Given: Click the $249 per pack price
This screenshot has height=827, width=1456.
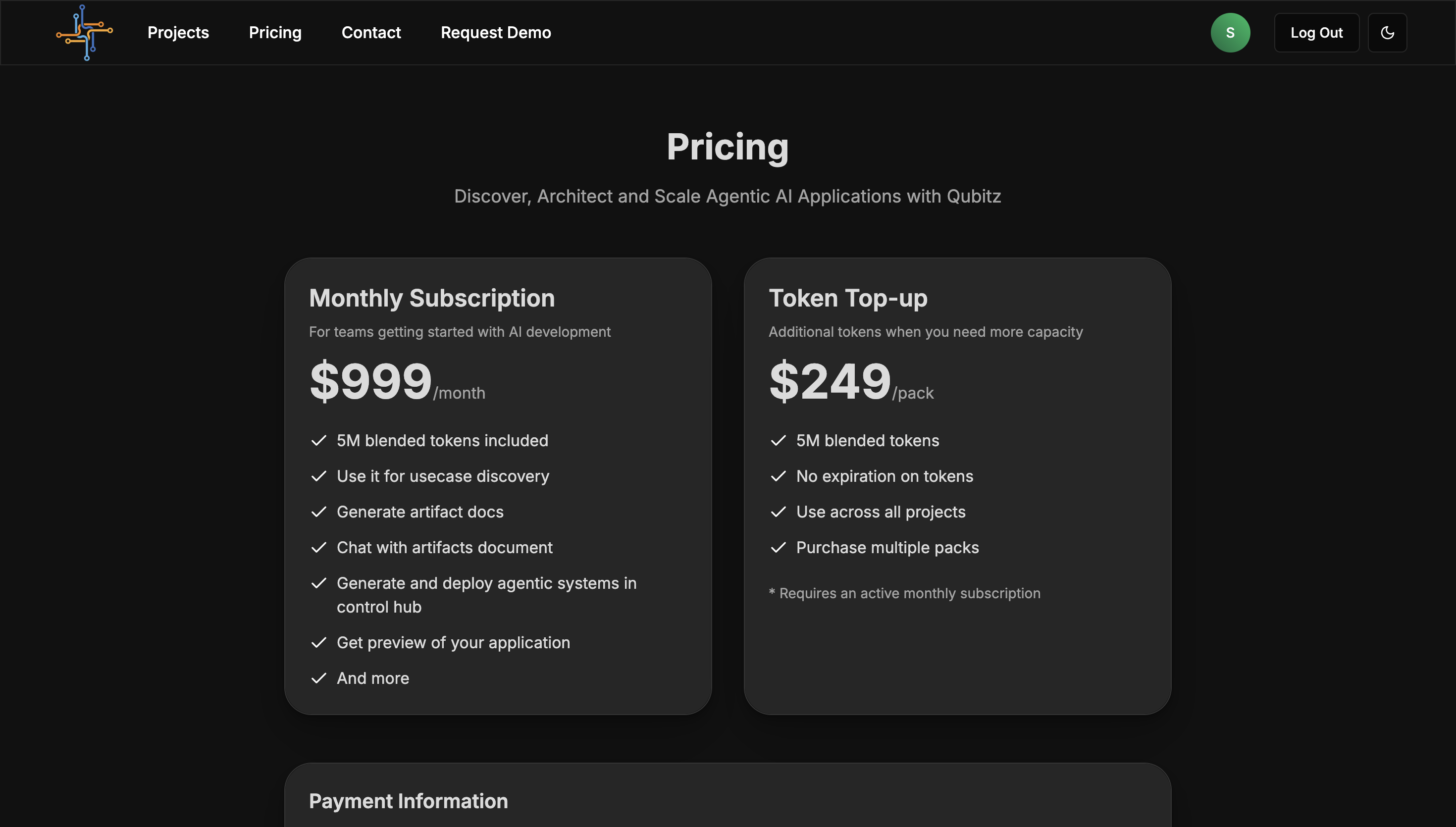Looking at the screenshot, I should pos(830,381).
